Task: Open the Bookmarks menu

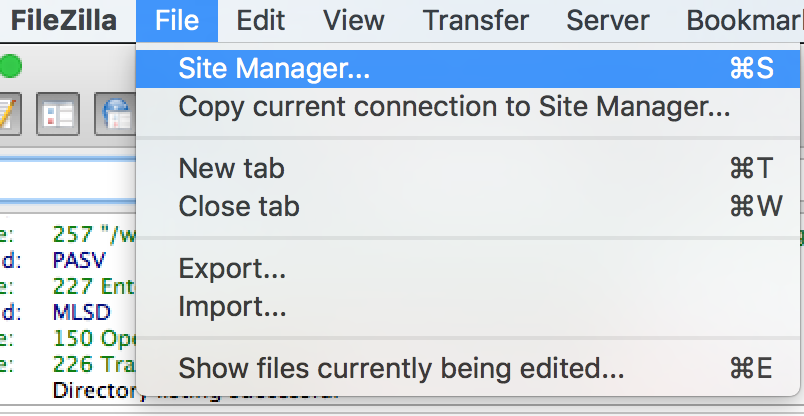Action: point(745,21)
